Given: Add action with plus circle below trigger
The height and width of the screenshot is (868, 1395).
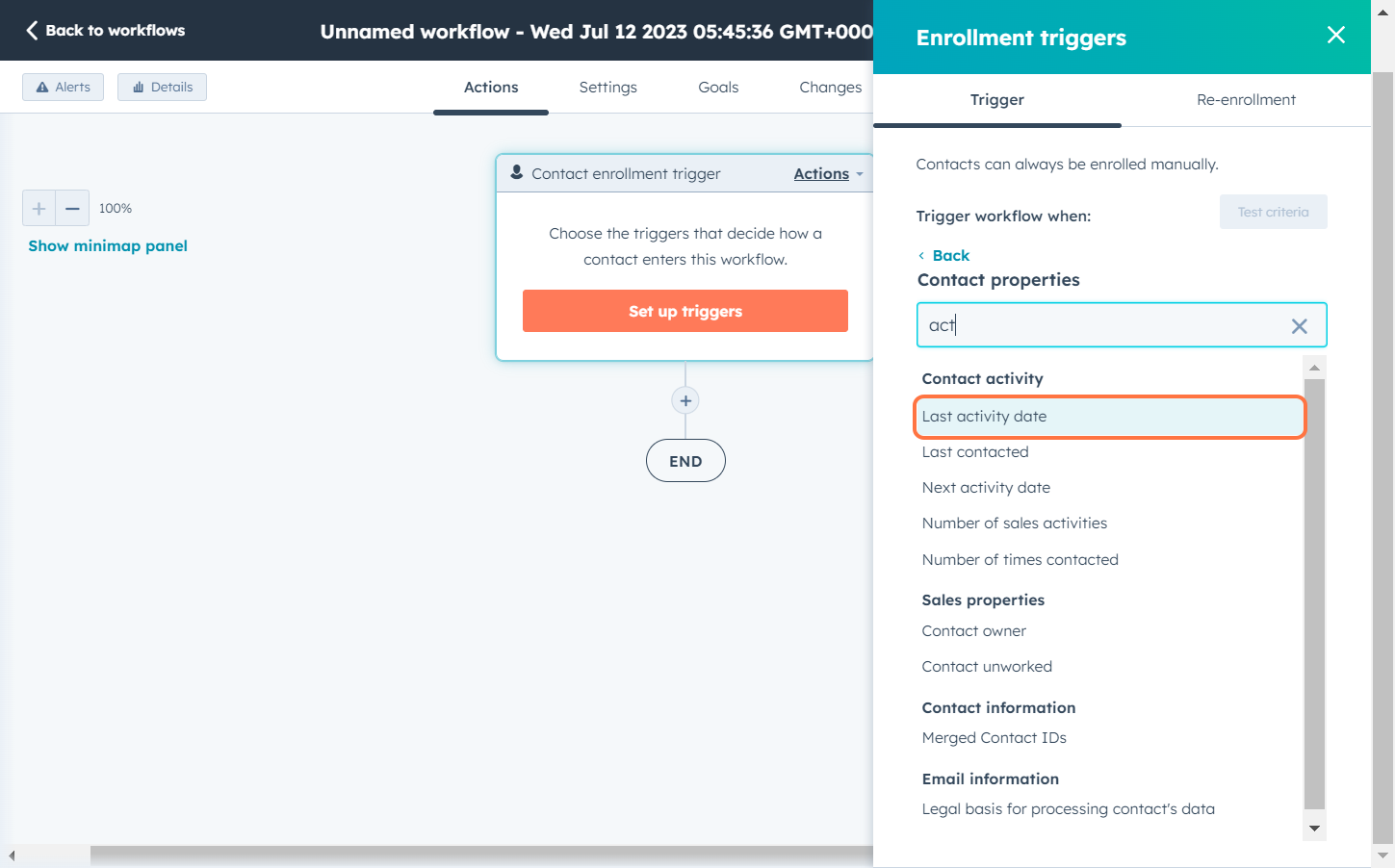Looking at the screenshot, I should click(x=685, y=401).
